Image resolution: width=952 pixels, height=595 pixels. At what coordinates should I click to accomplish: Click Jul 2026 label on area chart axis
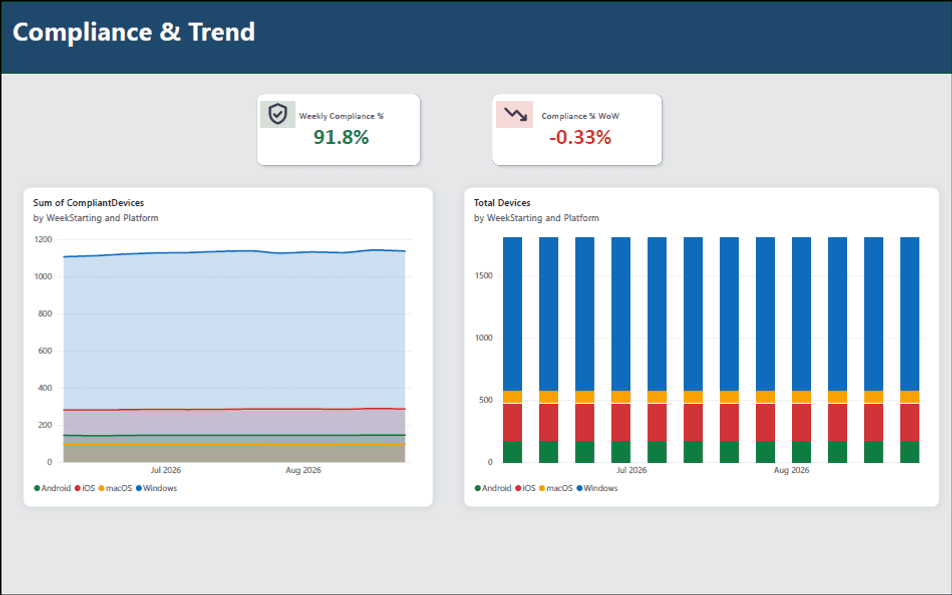pos(166,470)
